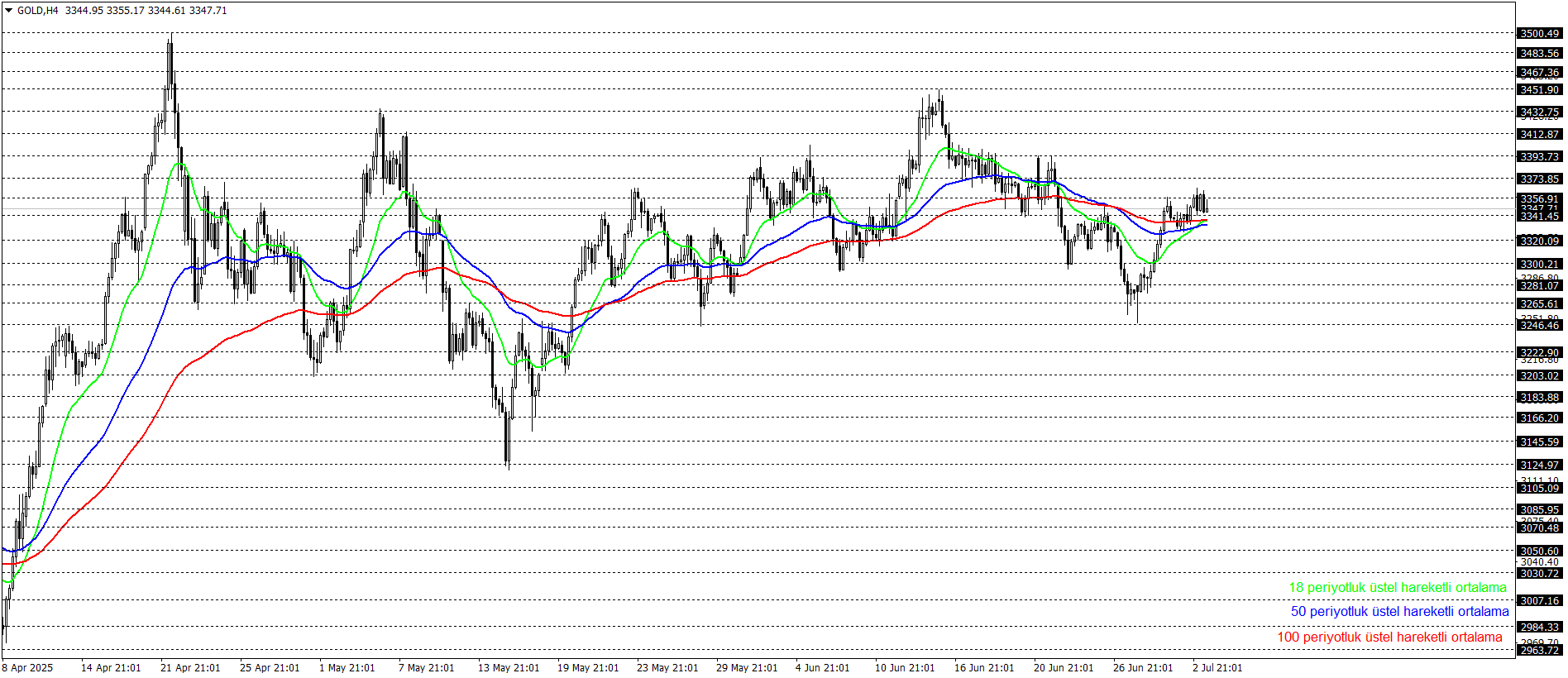
Task: Click the 3356.91 price level label
Action: [x=1540, y=199]
